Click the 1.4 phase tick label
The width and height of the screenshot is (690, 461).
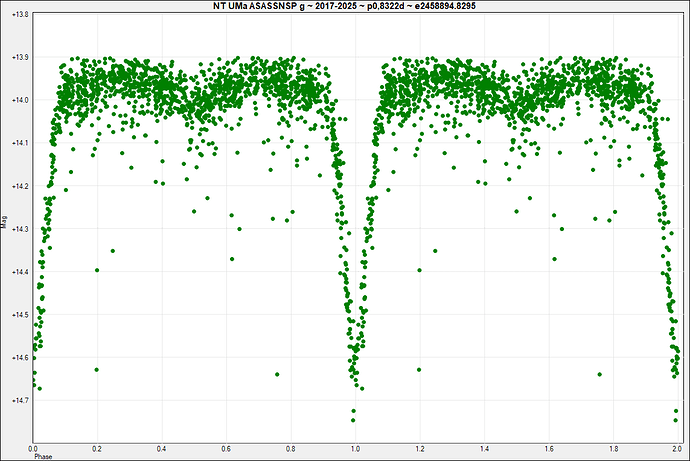tap(484, 449)
